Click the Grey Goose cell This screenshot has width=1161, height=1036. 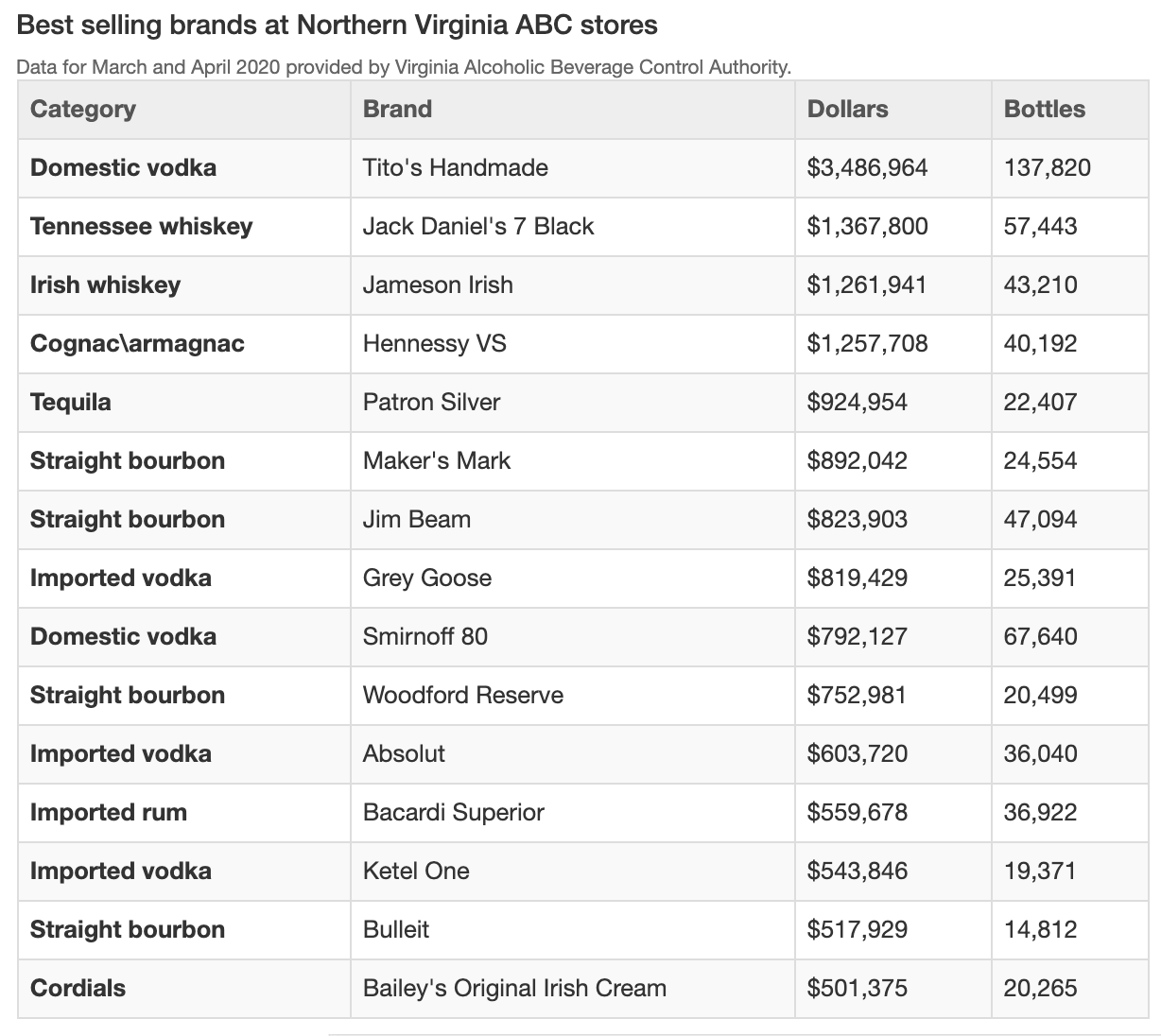point(426,578)
